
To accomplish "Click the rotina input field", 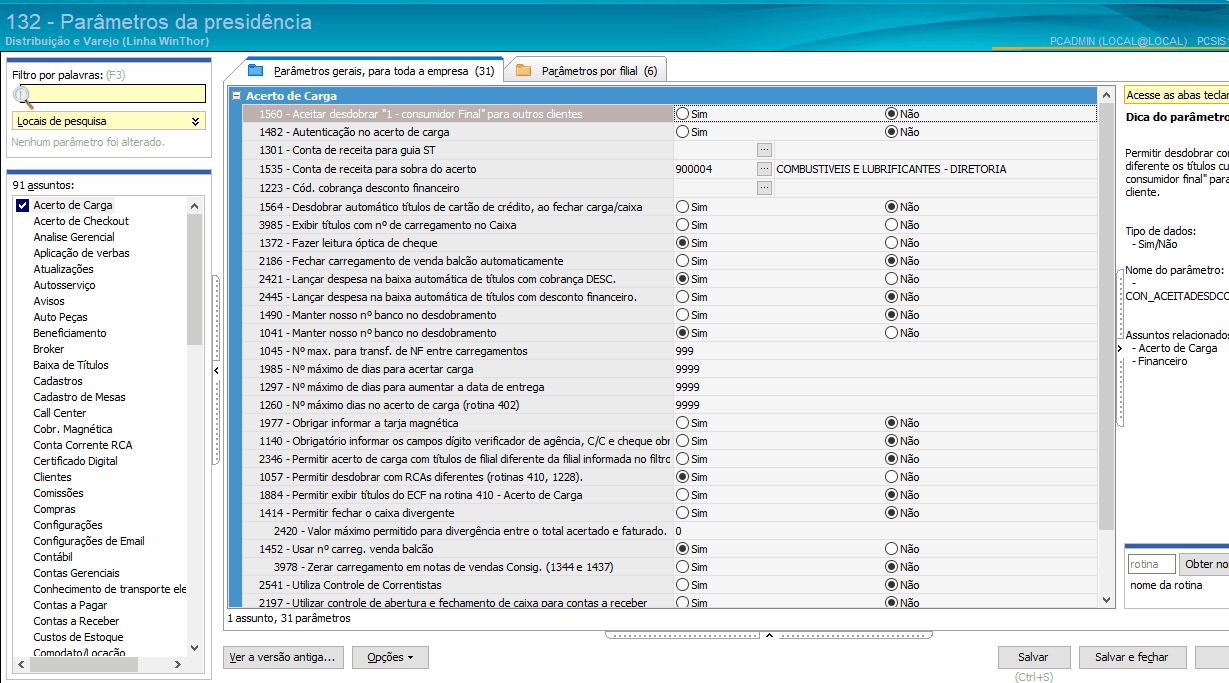I will [x=1151, y=564].
